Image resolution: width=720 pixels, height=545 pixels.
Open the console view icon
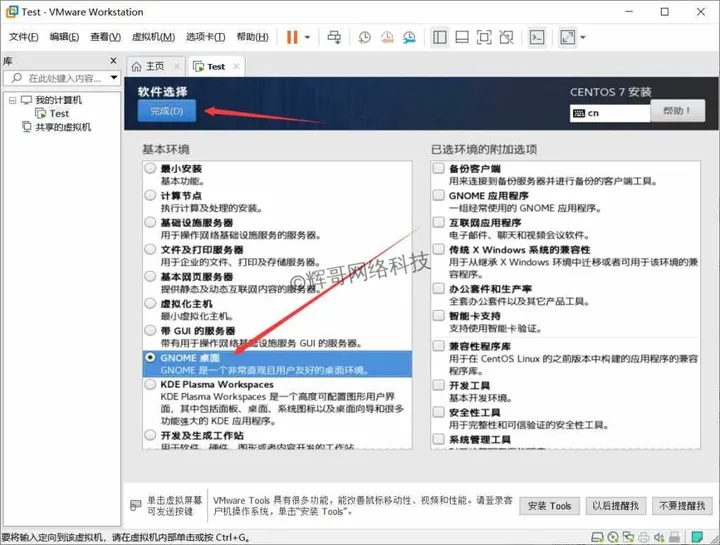click(x=537, y=37)
